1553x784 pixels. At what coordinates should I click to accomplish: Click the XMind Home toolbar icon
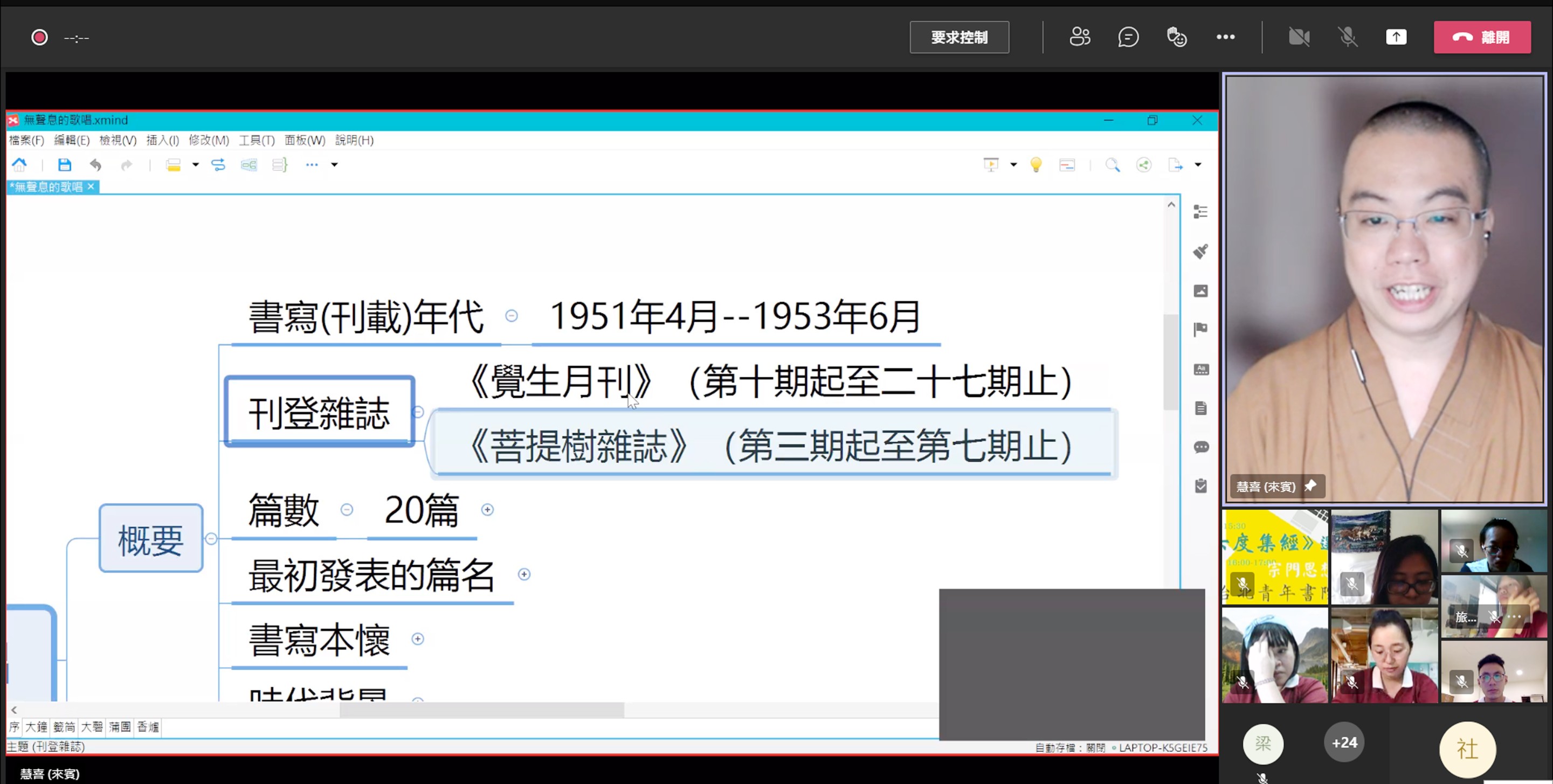tap(19, 164)
